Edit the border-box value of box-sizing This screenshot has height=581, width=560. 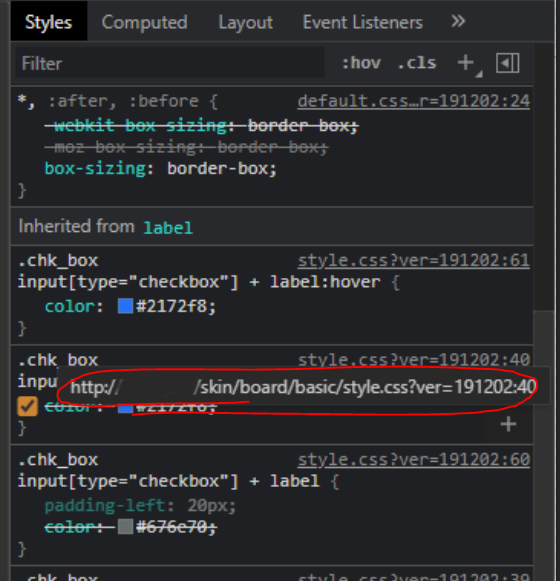pyautogui.click(x=220, y=169)
